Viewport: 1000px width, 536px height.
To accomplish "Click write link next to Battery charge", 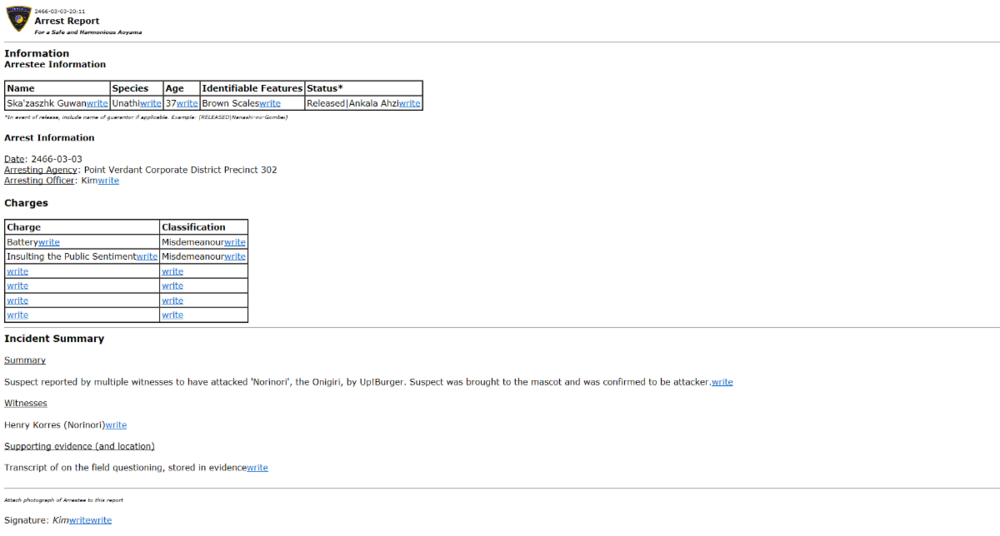I will point(49,242).
